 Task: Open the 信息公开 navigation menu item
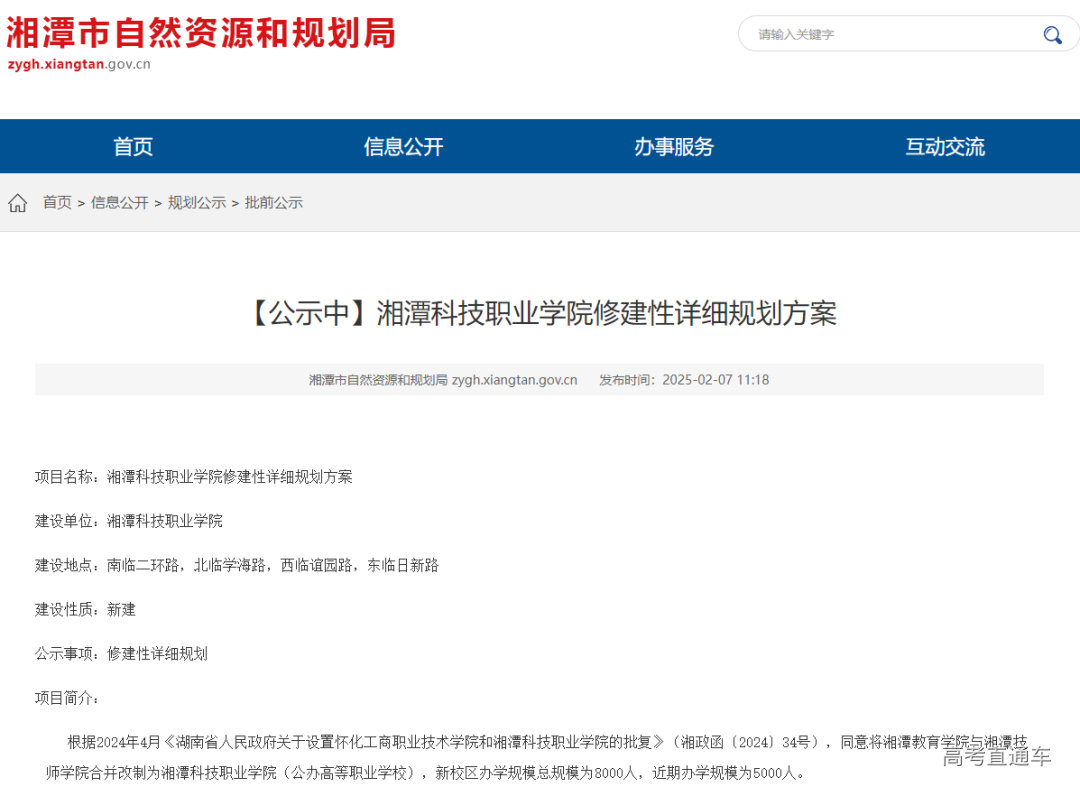tap(403, 146)
